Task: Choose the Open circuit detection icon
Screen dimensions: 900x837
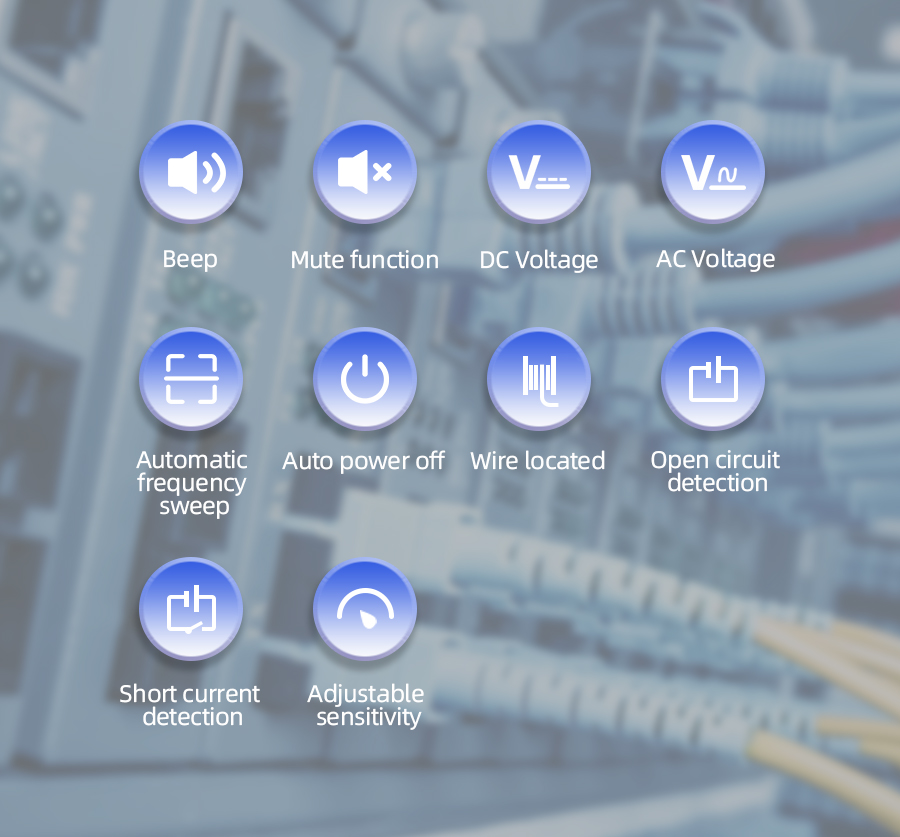Action: [713, 379]
